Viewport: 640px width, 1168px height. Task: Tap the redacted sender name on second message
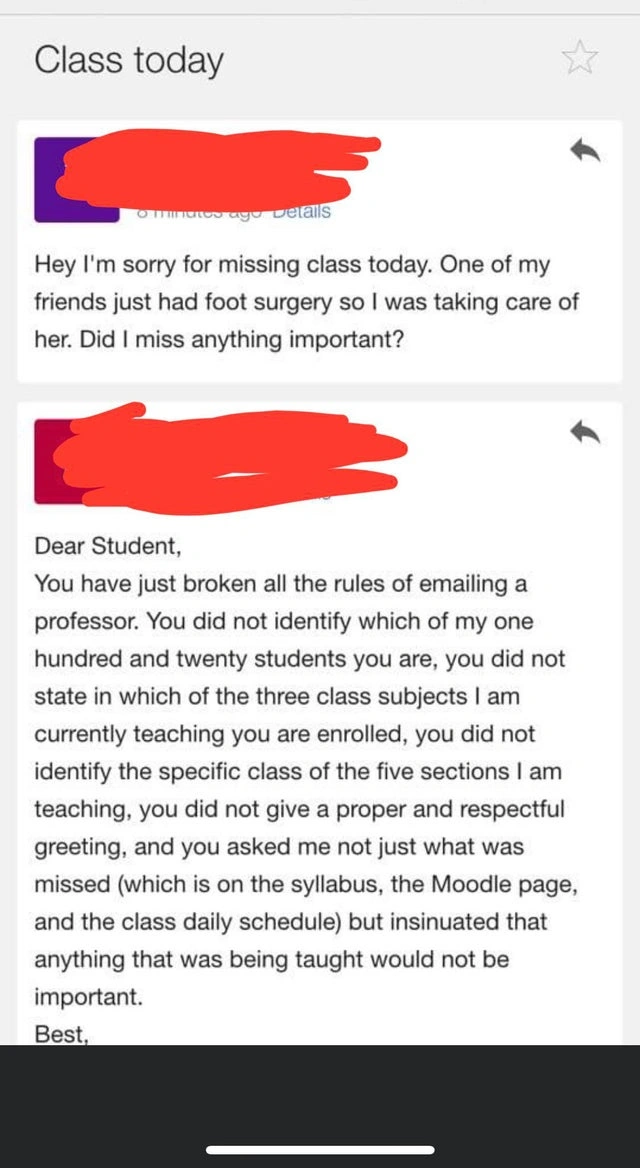pyautogui.click(x=230, y=455)
